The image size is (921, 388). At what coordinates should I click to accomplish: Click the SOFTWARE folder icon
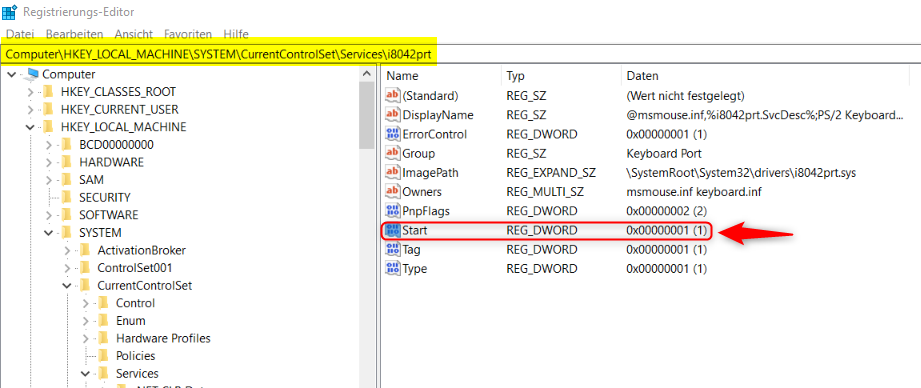pyautogui.click(x=68, y=215)
